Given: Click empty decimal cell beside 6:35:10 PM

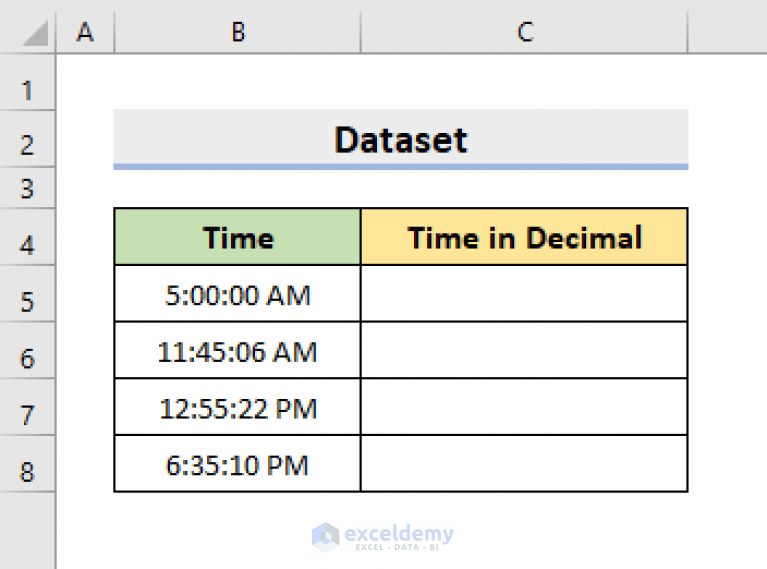Looking at the screenshot, I should pyautogui.click(x=524, y=464).
